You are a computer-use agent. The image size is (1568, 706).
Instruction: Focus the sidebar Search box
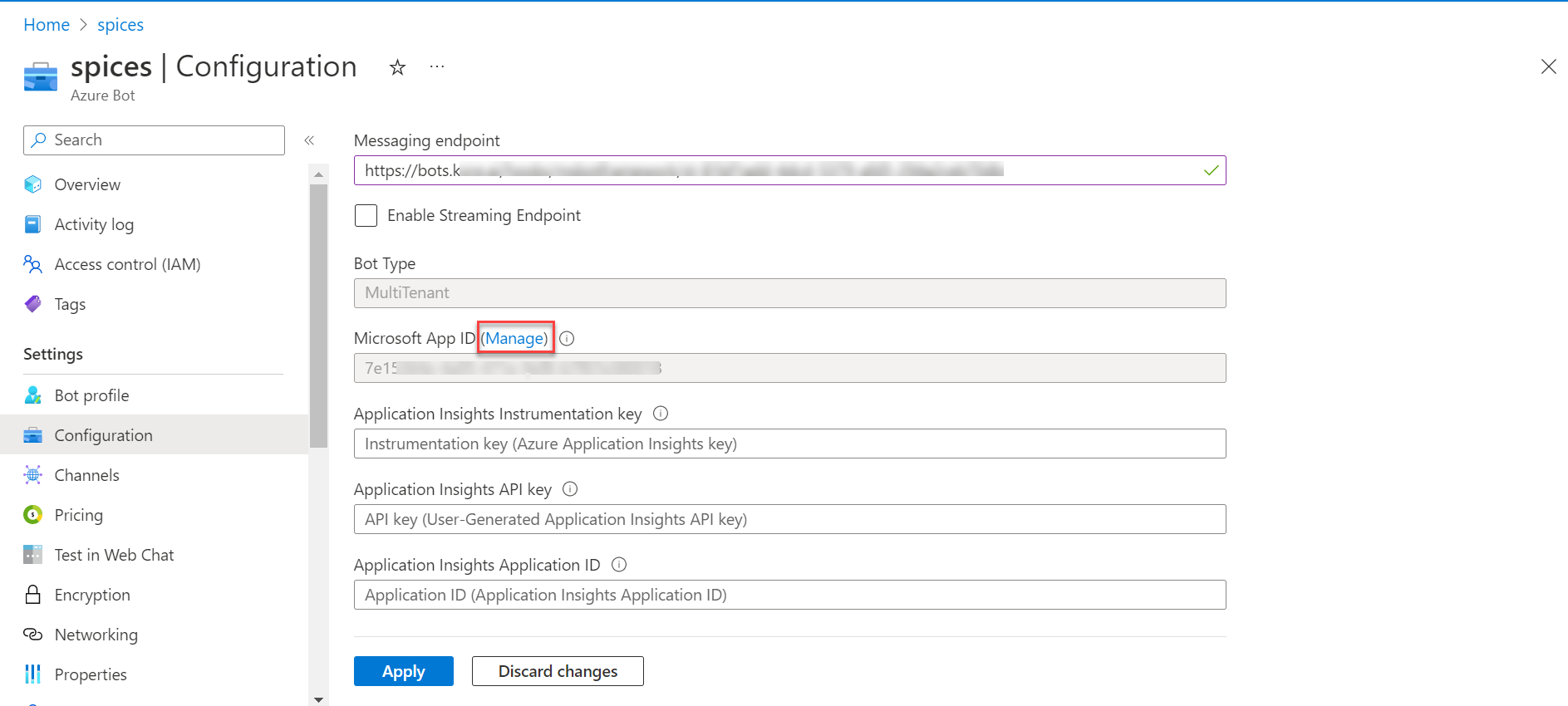pos(154,140)
